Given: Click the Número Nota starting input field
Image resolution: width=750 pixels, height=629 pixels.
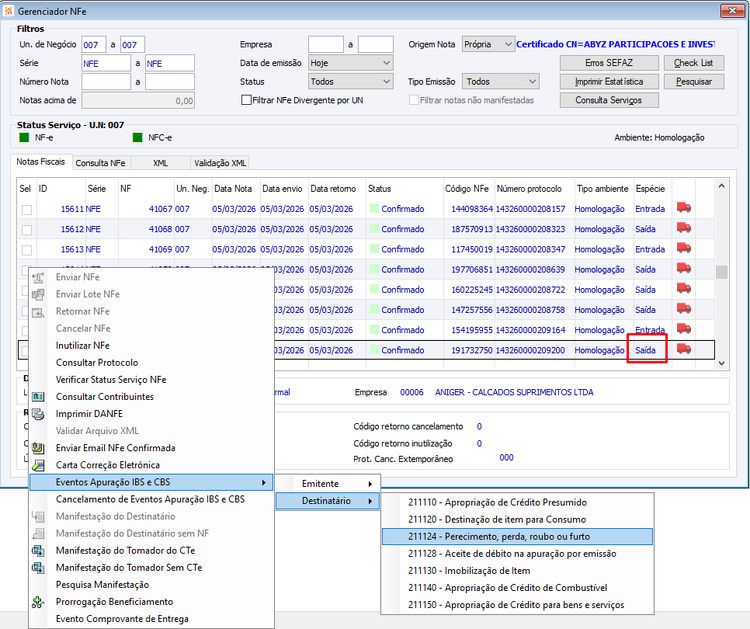Looking at the screenshot, I should pos(106,82).
